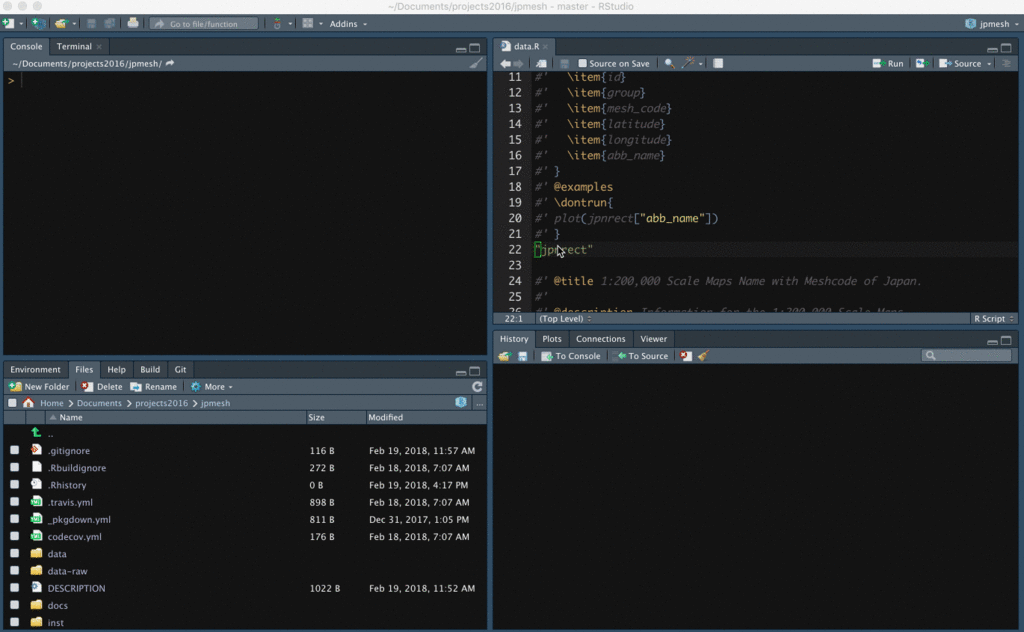Click the R project directory icon in Files

(x=461, y=402)
